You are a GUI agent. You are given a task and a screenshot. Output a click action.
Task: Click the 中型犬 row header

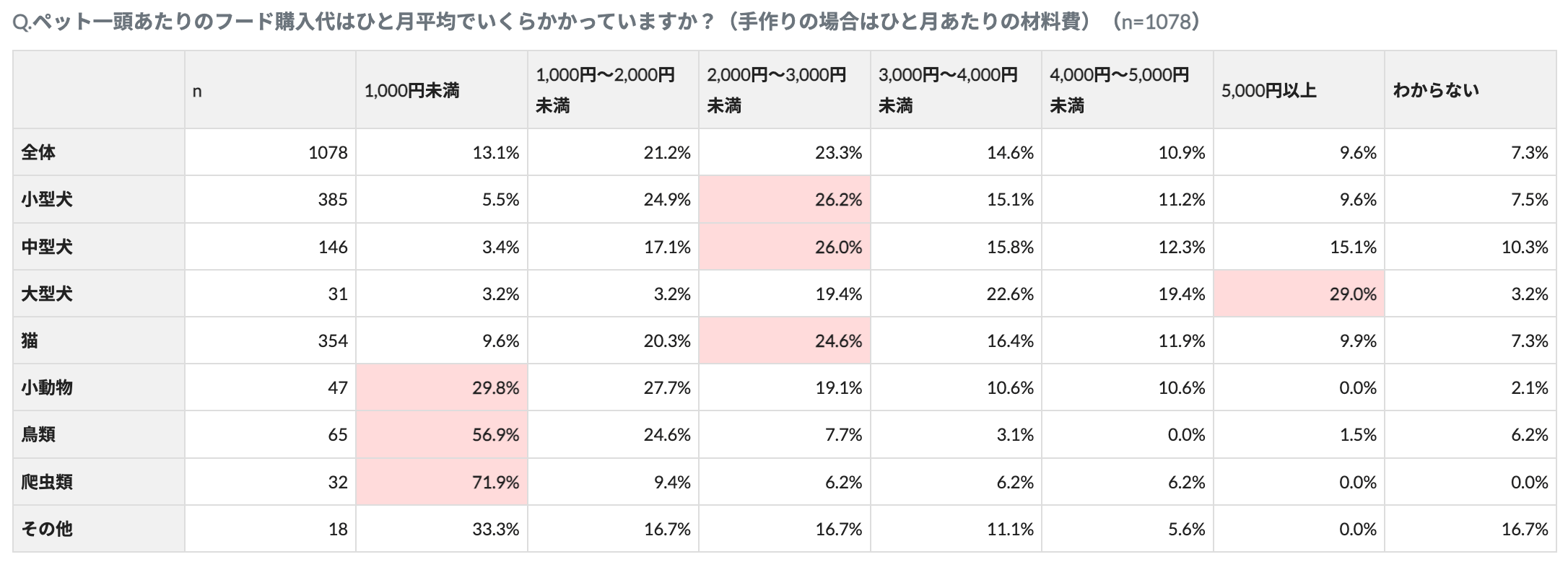47,247
